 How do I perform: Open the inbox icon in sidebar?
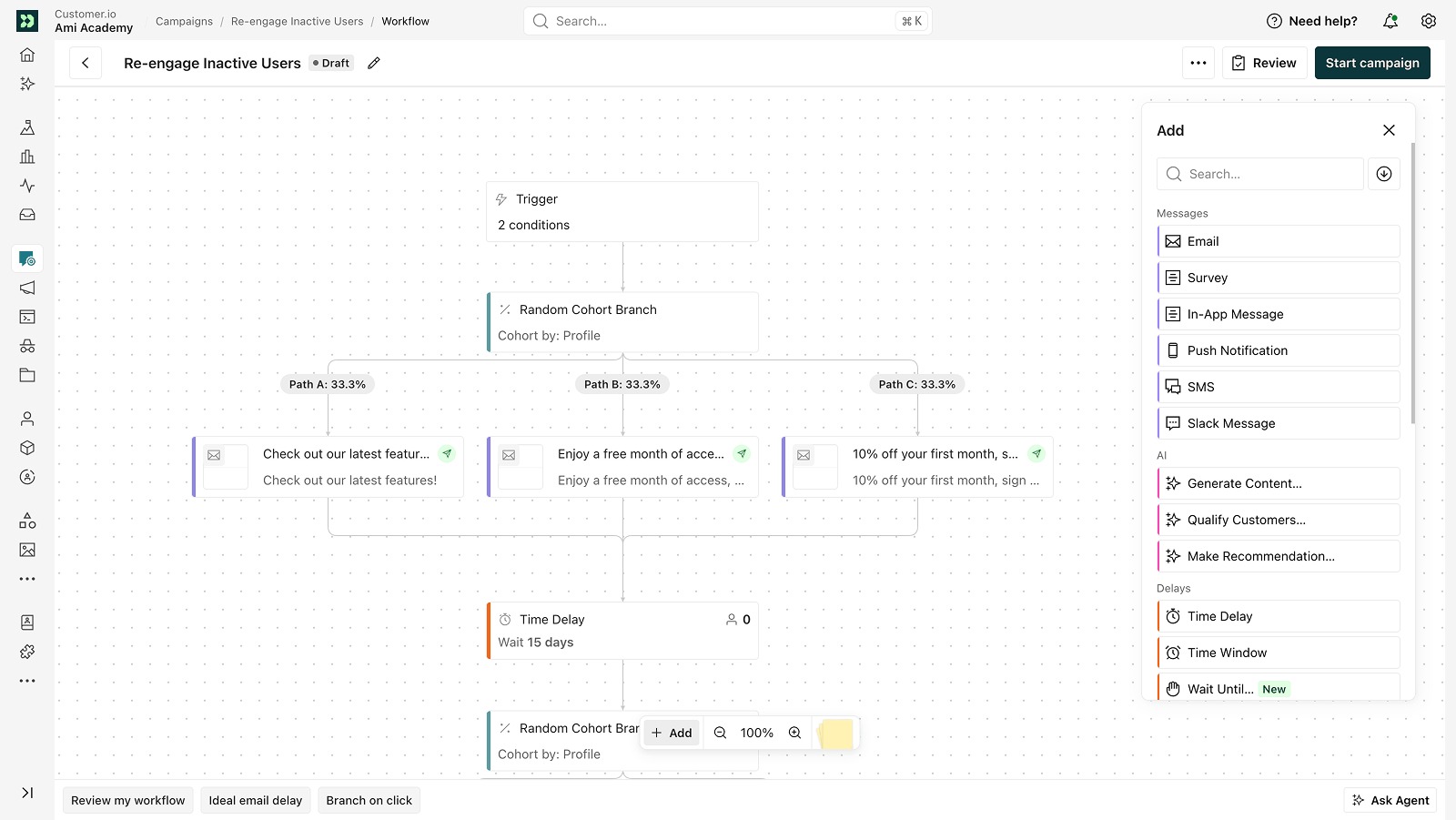27,215
